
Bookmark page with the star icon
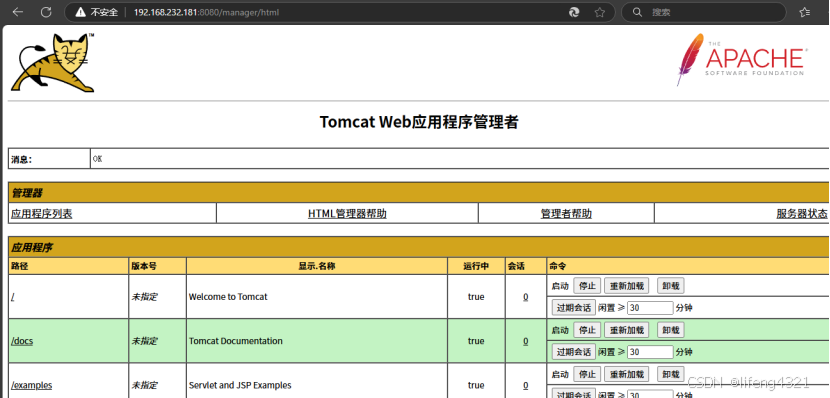point(599,12)
